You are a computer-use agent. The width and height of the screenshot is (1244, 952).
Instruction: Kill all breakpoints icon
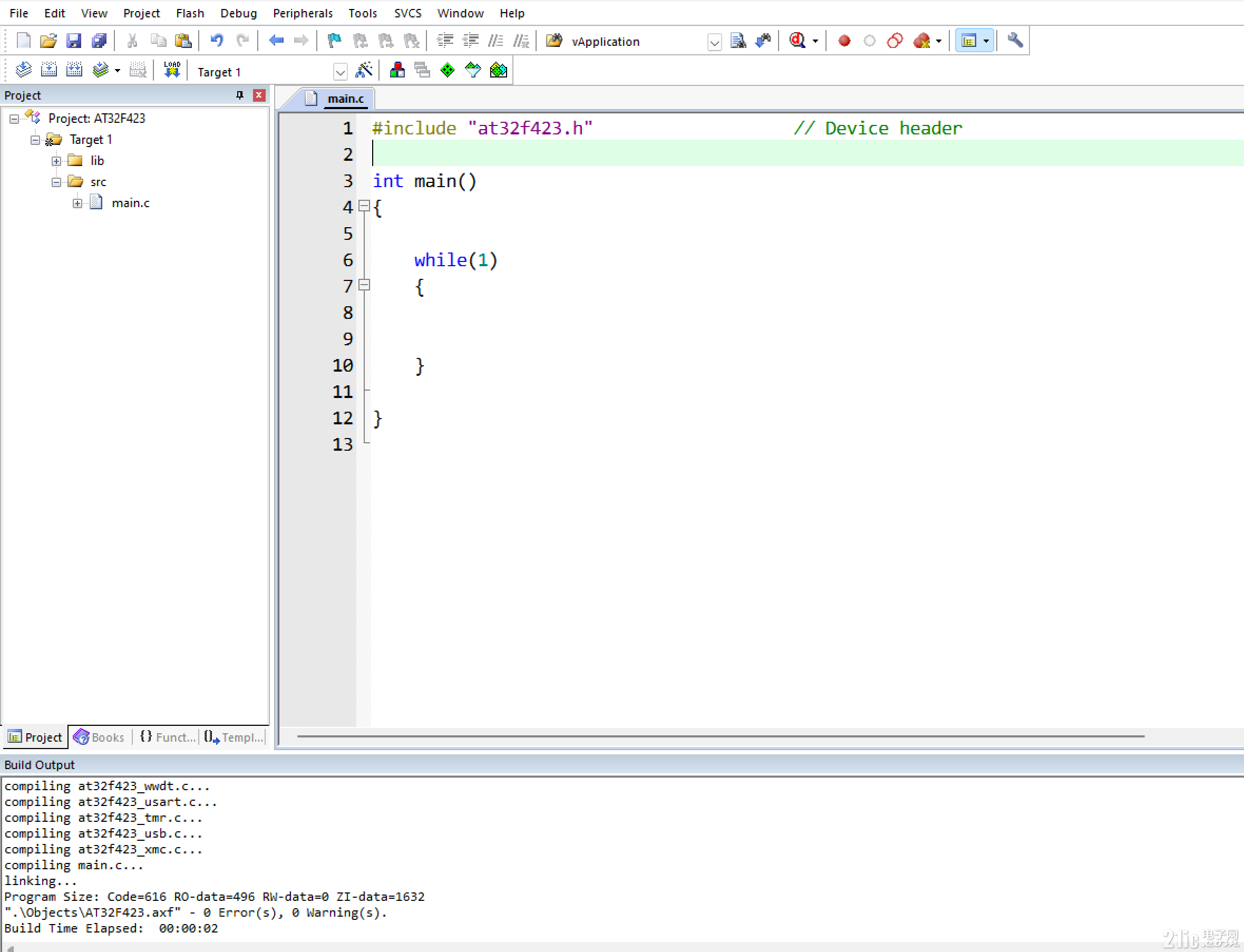pyautogui.click(x=922, y=41)
